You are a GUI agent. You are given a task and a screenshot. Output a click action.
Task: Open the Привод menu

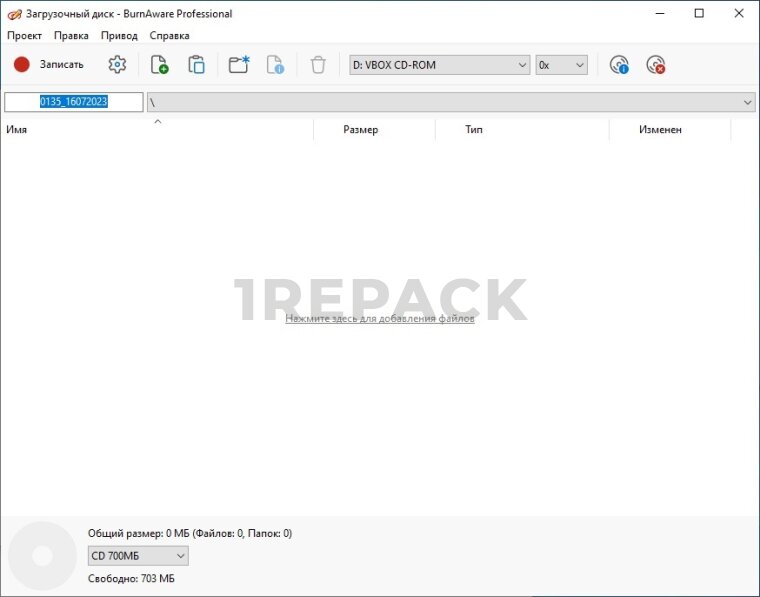(x=119, y=35)
